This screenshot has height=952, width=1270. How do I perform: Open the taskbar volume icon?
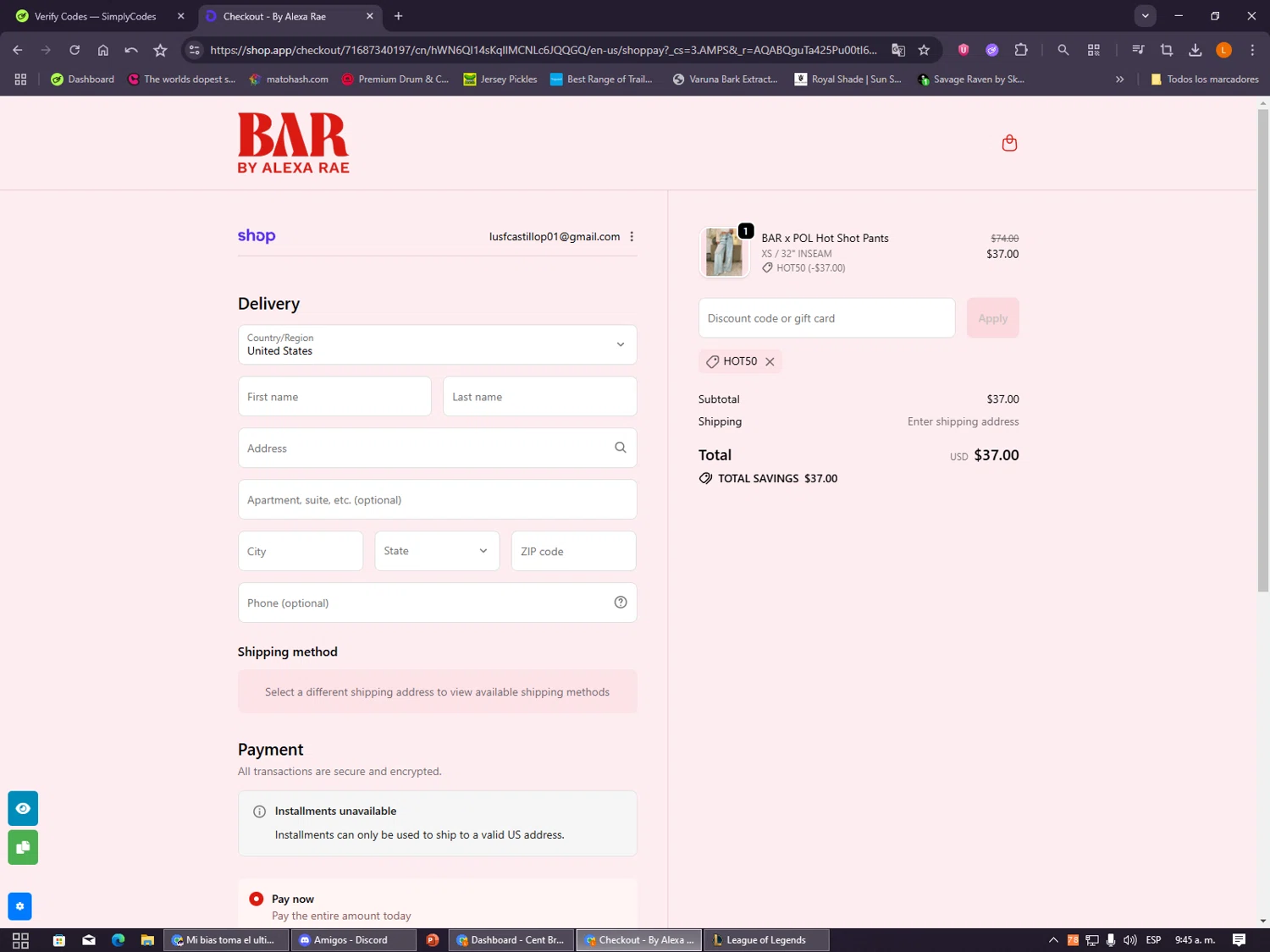(x=1129, y=940)
